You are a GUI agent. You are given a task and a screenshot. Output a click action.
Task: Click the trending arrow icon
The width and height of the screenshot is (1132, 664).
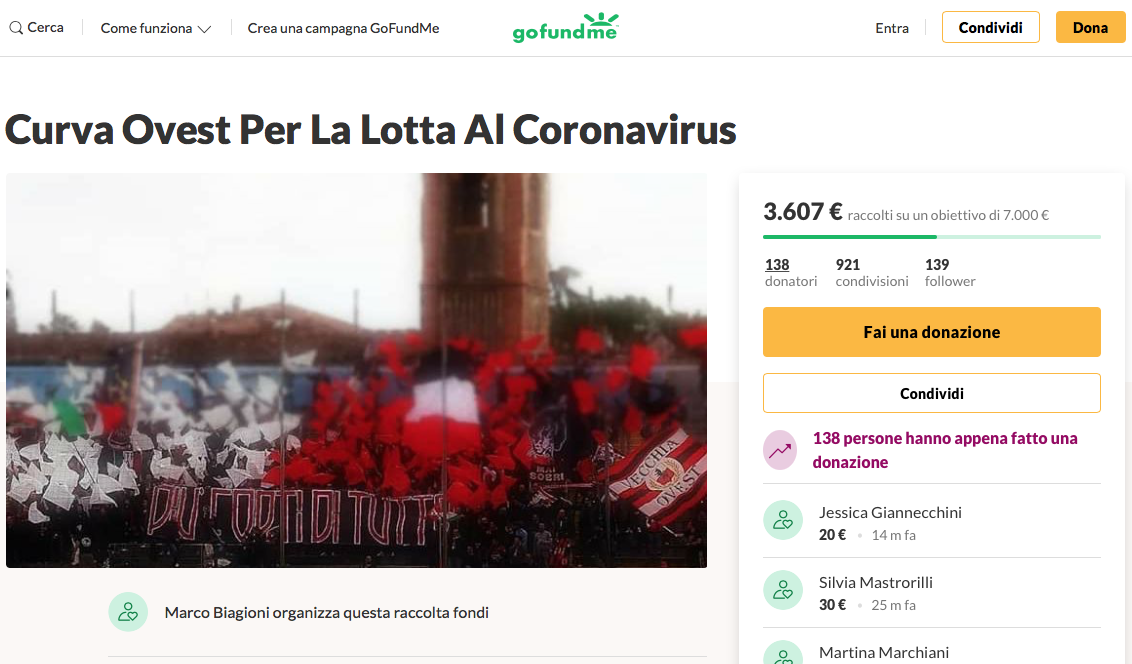(780, 450)
